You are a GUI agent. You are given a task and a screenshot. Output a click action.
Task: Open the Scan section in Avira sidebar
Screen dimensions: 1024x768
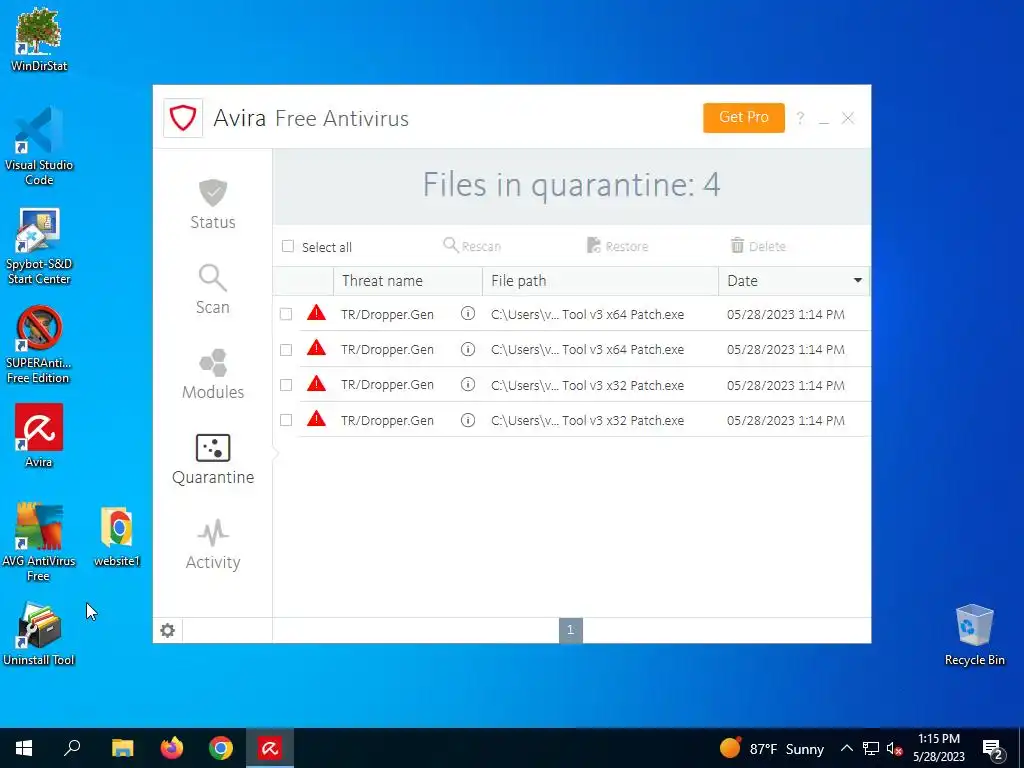[213, 289]
